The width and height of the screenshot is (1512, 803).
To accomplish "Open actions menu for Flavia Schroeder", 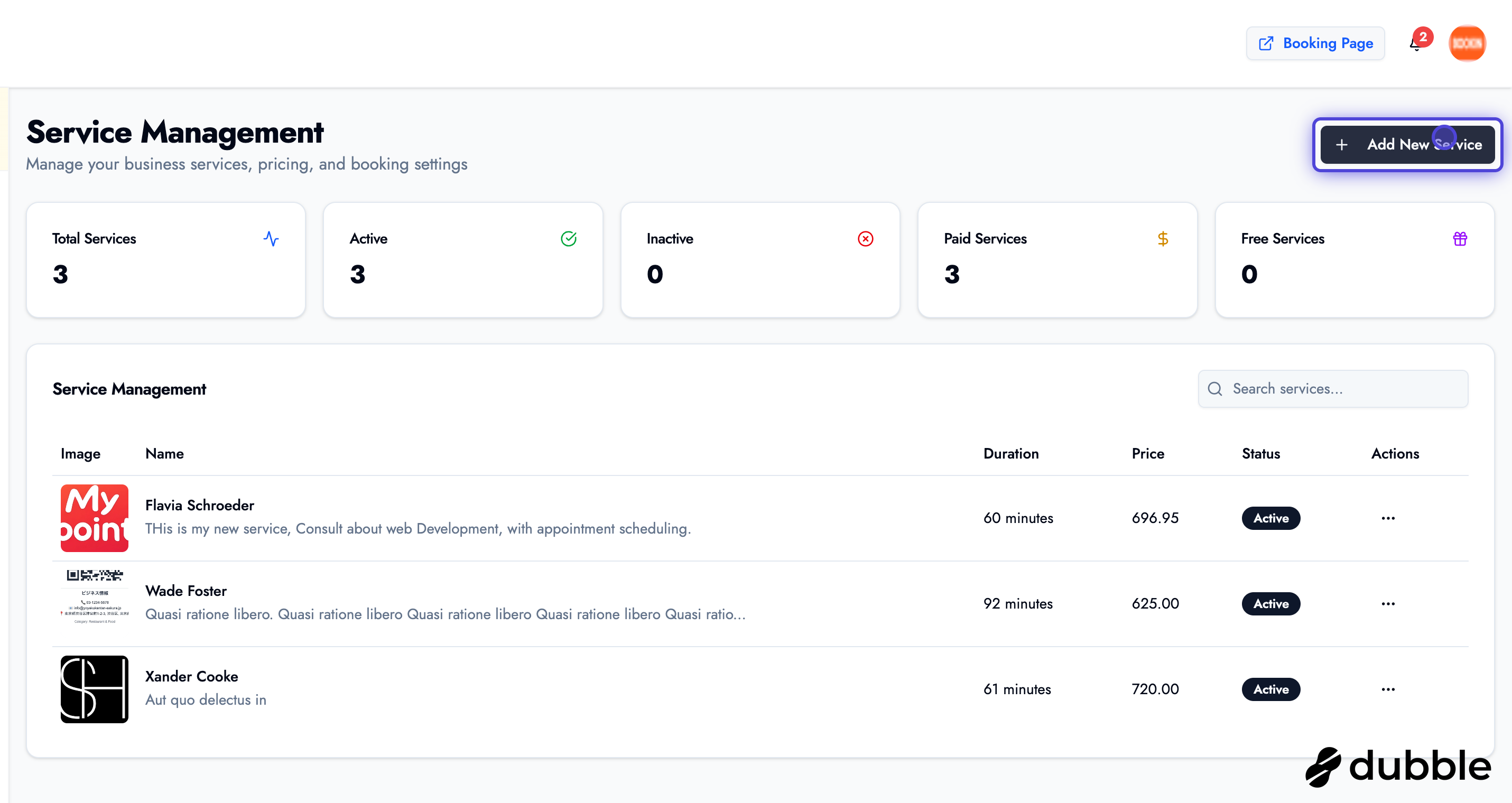I will pos(1388,518).
